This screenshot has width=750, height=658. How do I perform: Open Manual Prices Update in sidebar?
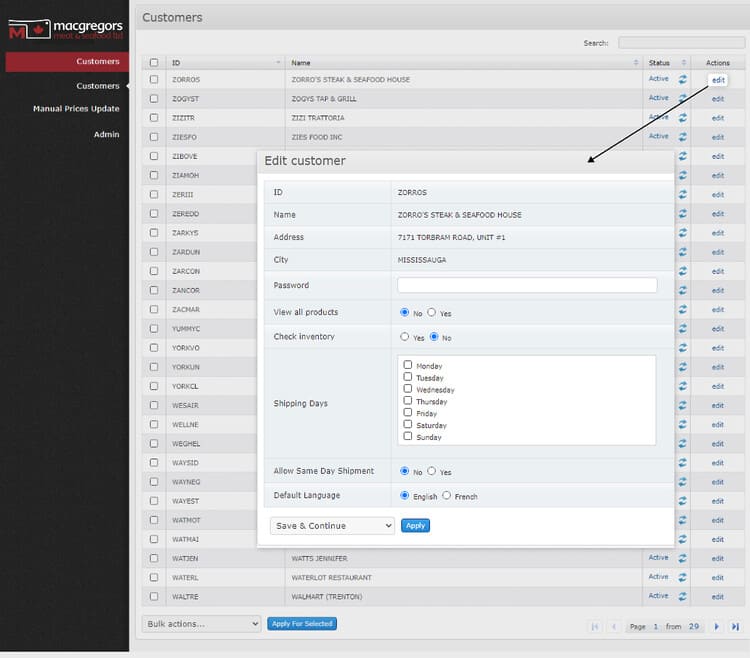coord(76,109)
